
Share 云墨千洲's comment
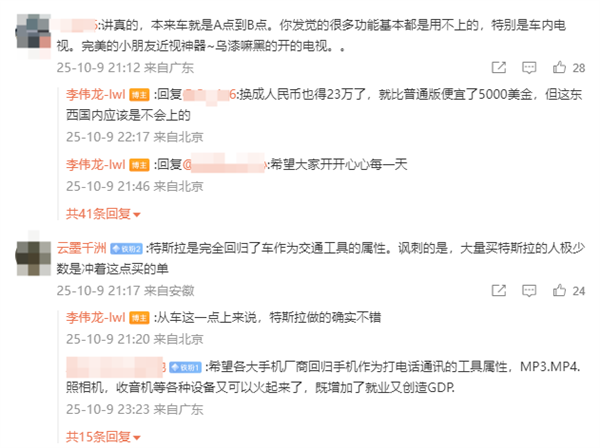click(498, 291)
